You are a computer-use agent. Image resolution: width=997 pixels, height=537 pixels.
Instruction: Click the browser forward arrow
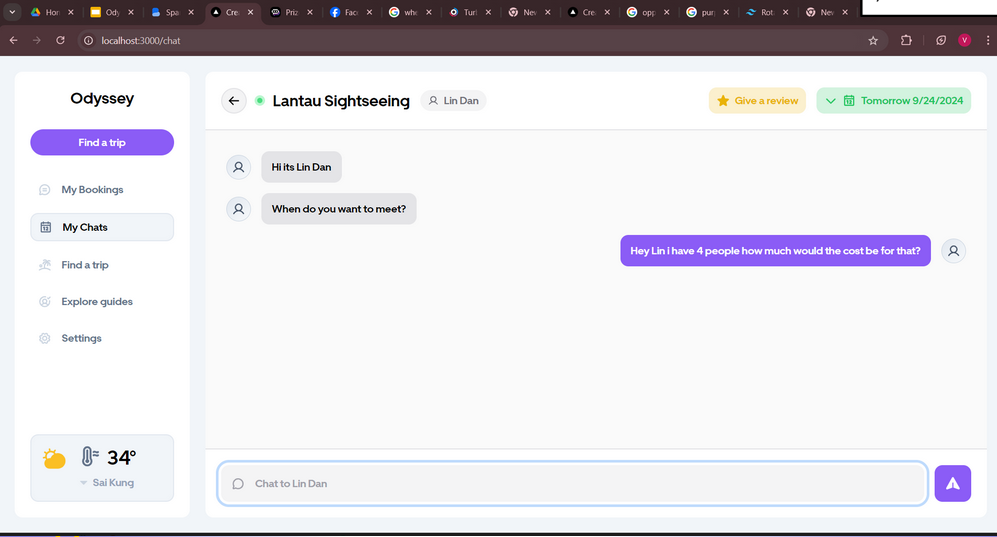[x=37, y=40]
